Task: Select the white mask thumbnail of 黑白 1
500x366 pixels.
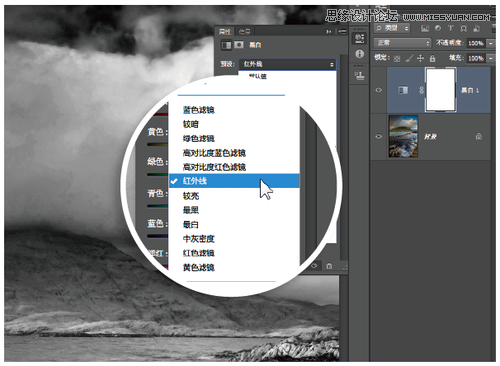Action: (x=441, y=90)
